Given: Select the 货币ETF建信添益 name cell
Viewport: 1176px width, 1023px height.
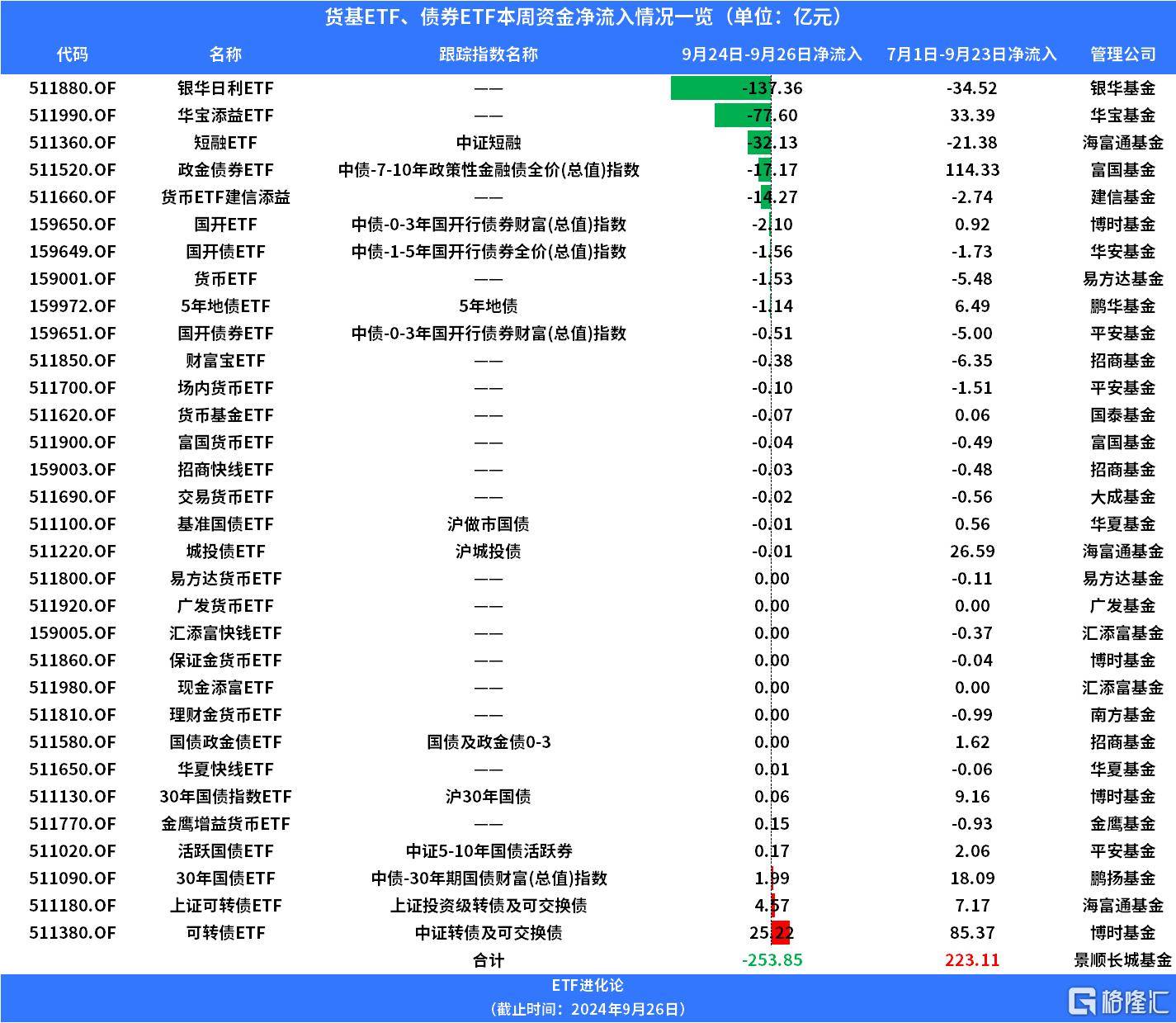Looking at the screenshot, I should 225,197.
